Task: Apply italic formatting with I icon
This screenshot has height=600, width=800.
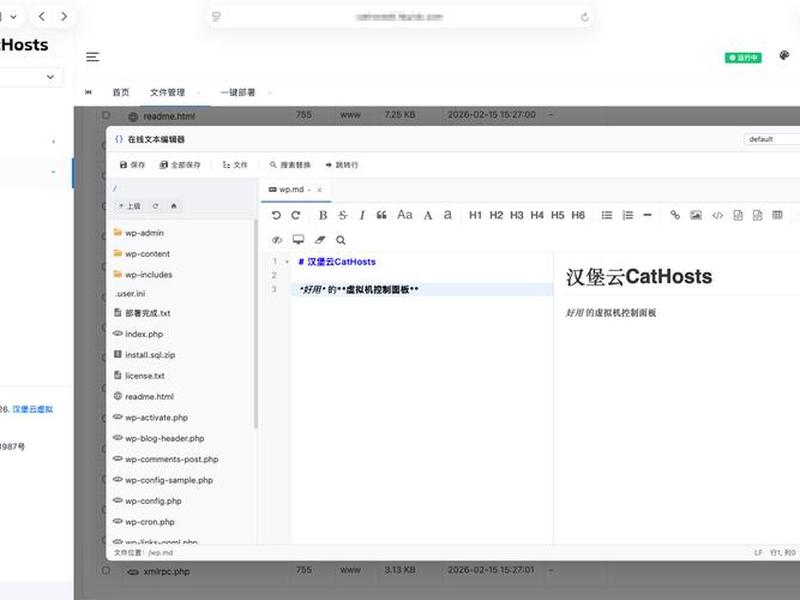Action: 362,215
